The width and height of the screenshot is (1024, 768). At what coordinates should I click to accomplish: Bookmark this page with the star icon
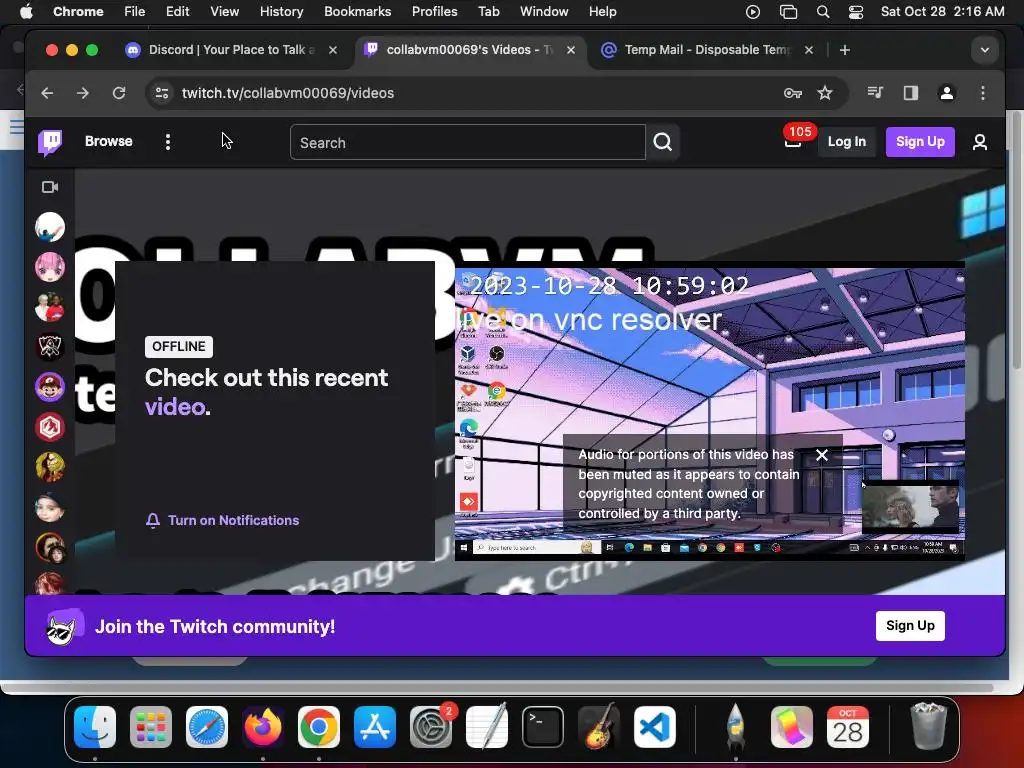point(825,93)
